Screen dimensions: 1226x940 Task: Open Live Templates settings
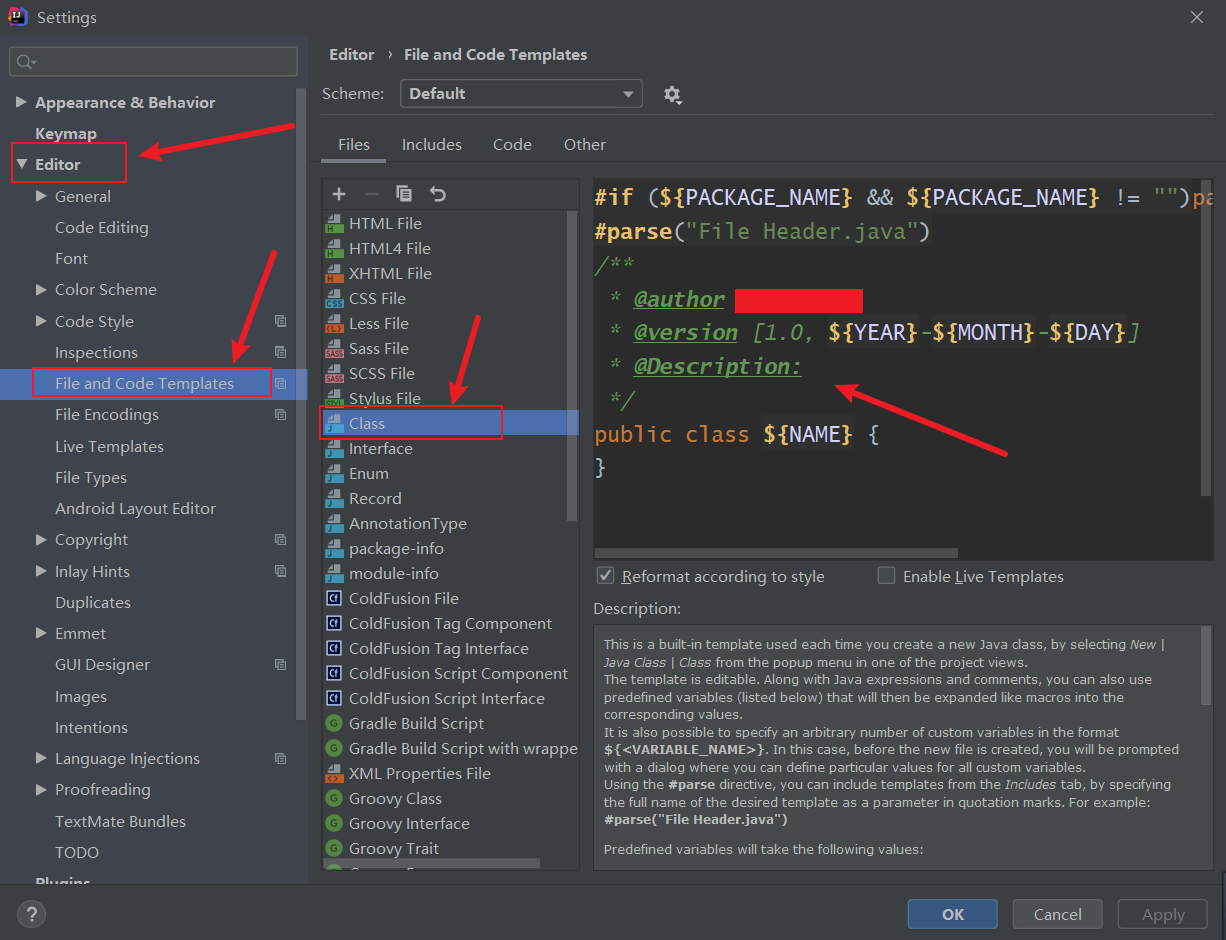tap(109, 446)
